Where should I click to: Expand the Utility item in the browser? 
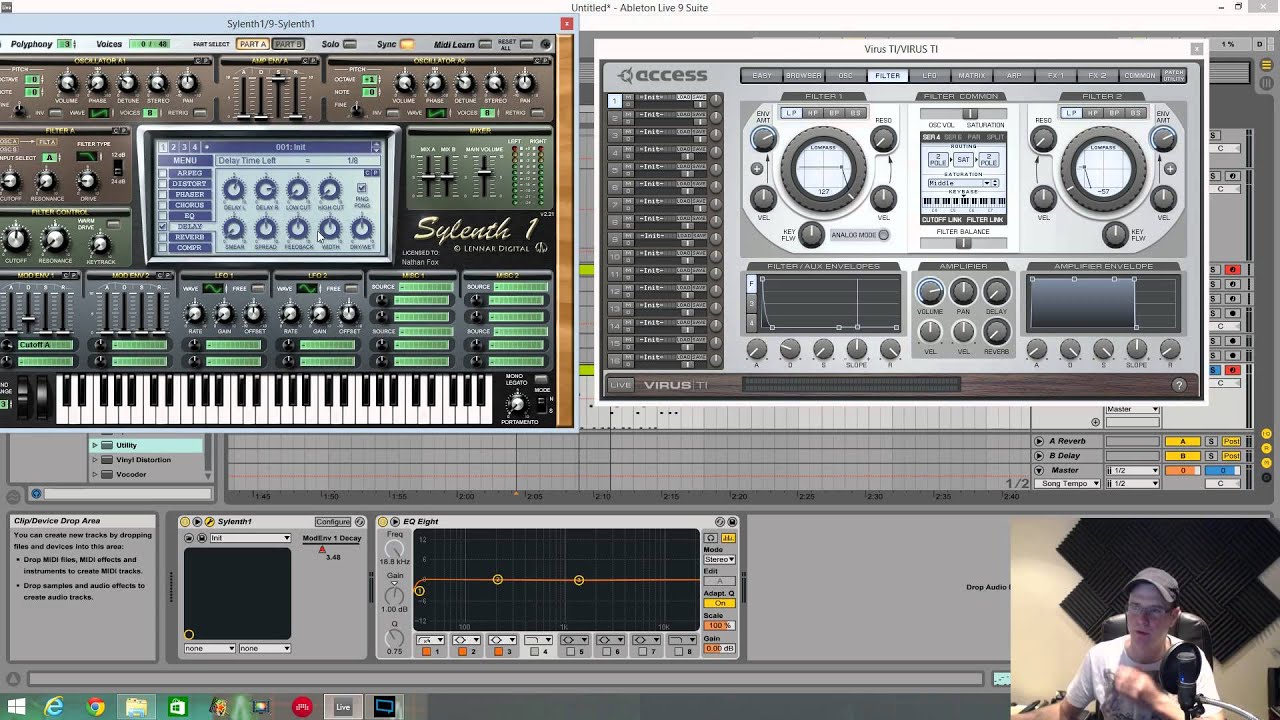pos(96,445)
